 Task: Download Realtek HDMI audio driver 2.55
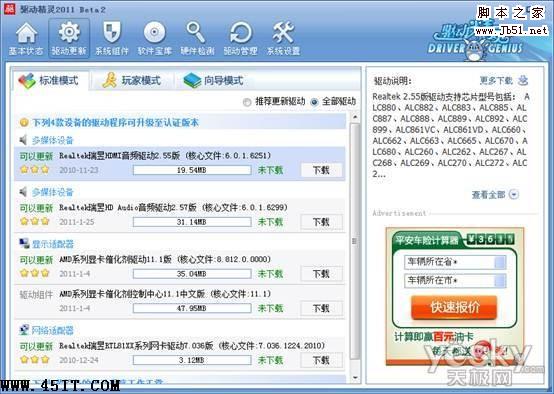click(321, 170)
